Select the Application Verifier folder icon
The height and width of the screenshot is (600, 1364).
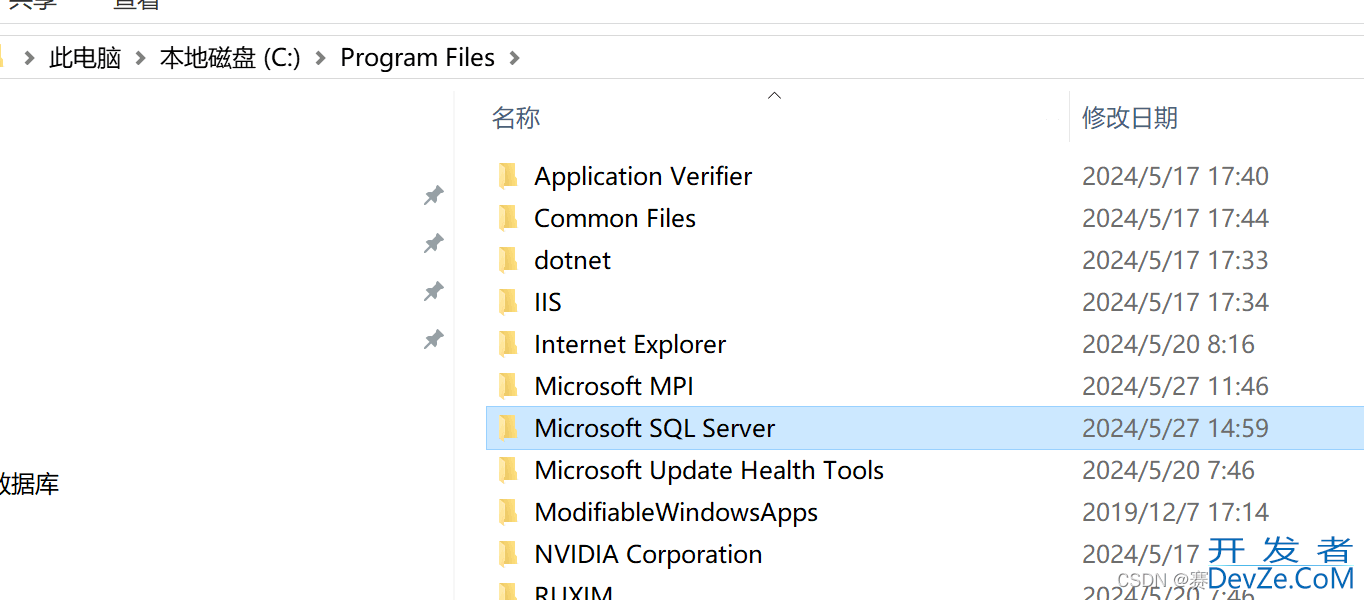click(508, 176)
